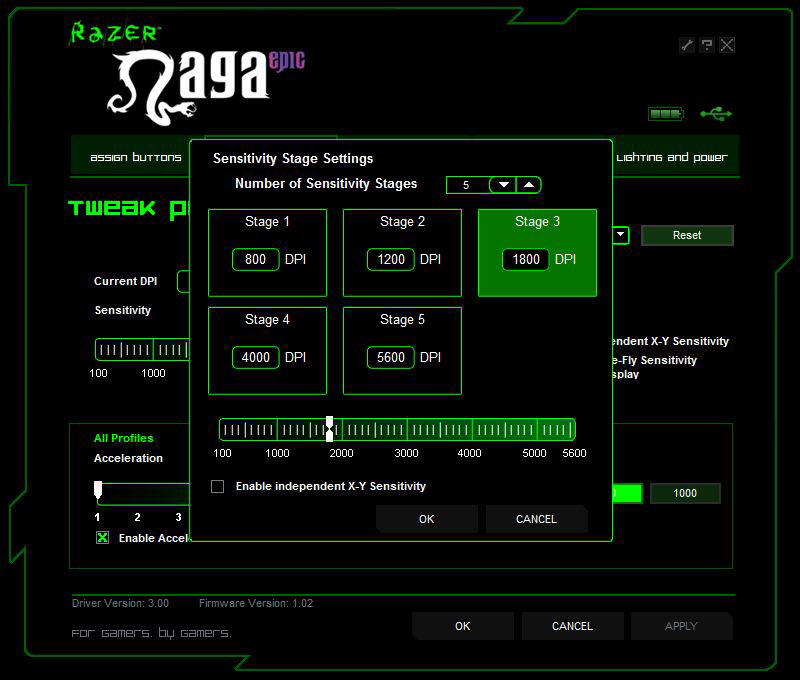Click the background Sensitivity slider near 1000

tap(153, 349)
